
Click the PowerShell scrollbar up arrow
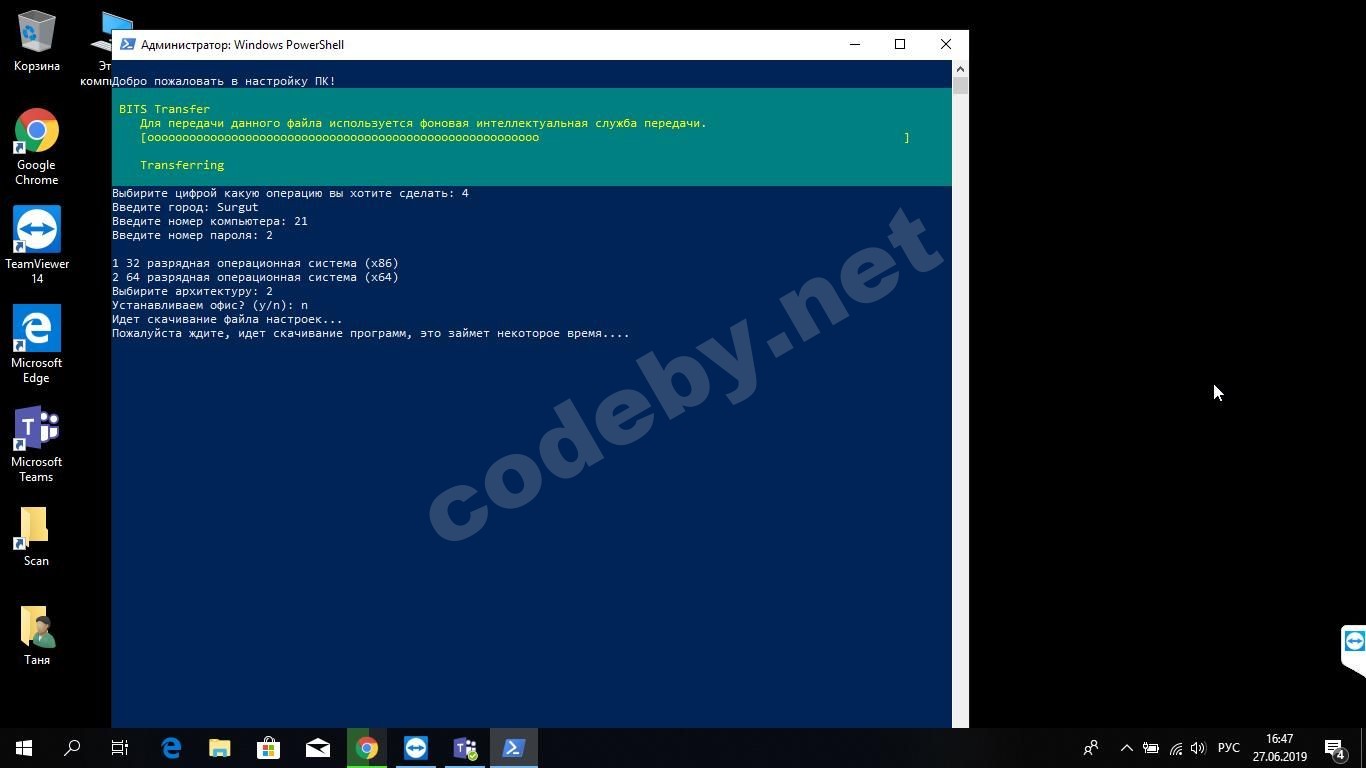tap(960, 69)
